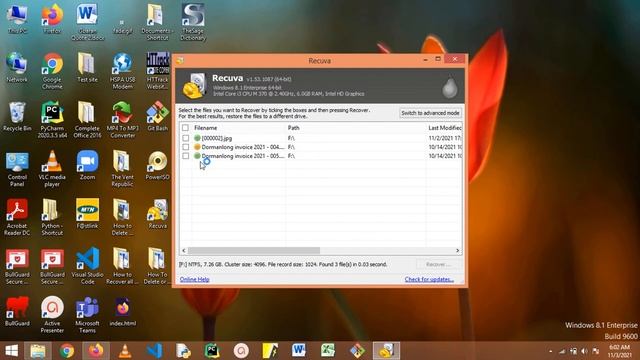Viewport: 640px width, 360px height.
Task: Select The Vent Republic folder
Action: [x=122, y=169]
